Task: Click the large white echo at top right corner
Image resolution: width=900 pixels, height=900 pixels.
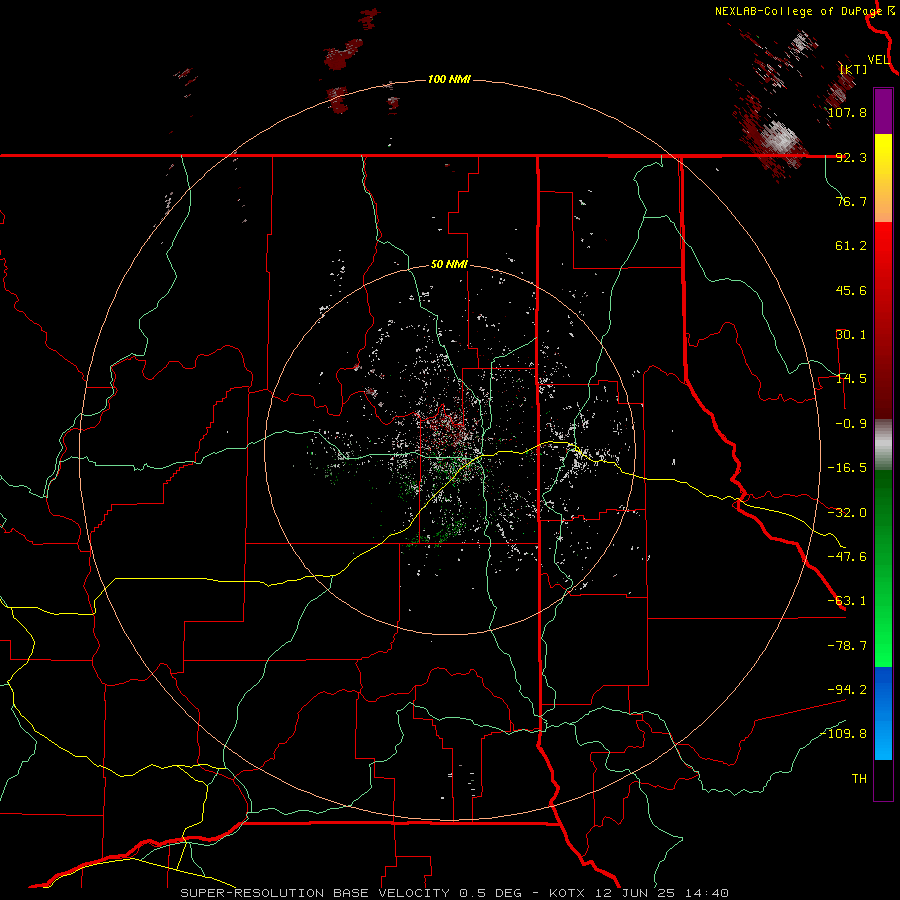Action: click(x=779, y=138)
